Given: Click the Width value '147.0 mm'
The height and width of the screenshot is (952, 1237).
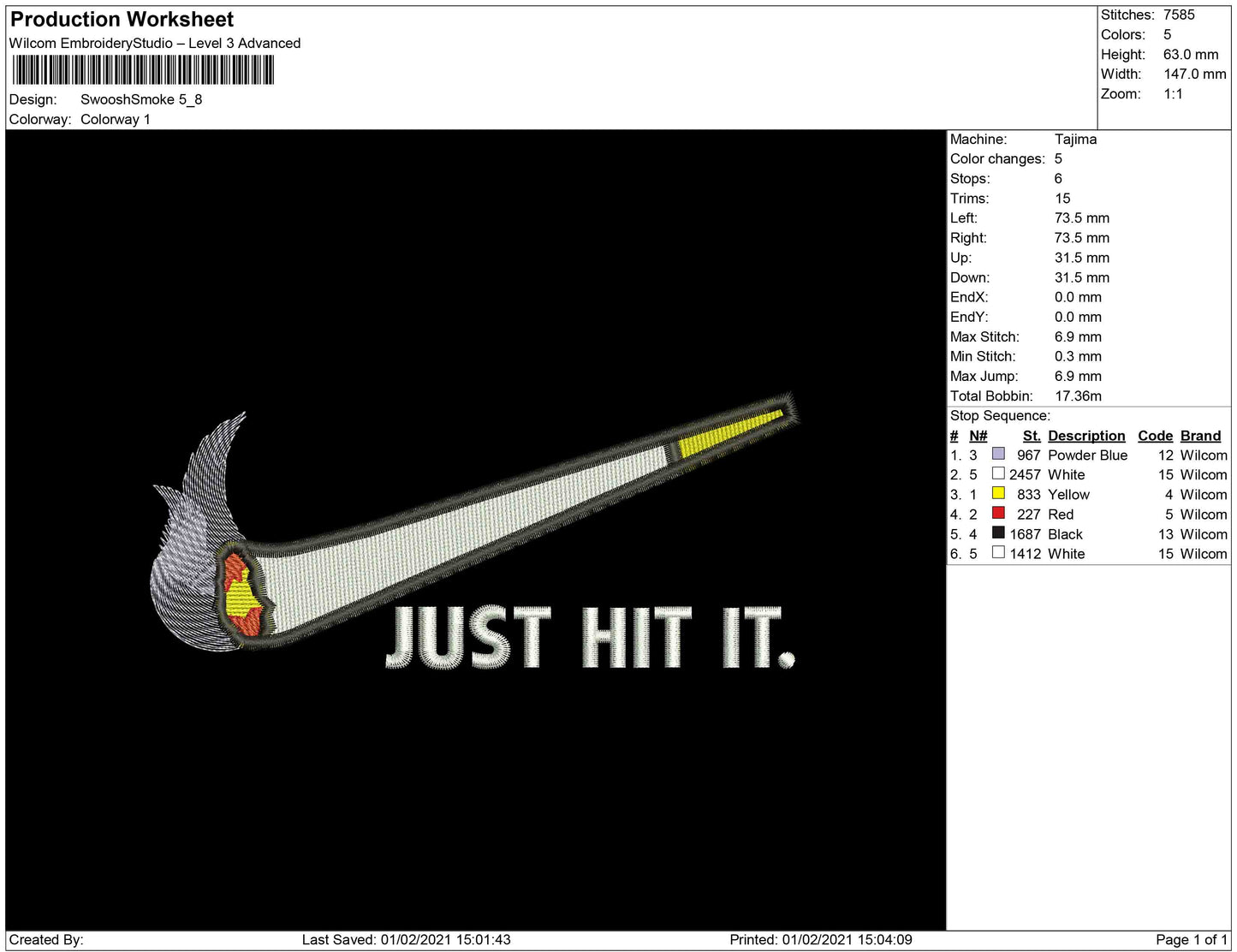Looking at the screenshot, I should [x=1195, y=74].
